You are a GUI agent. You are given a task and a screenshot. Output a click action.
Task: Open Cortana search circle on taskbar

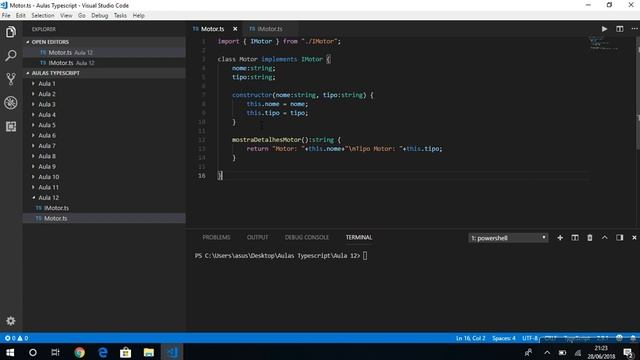[x=33, y=352]
